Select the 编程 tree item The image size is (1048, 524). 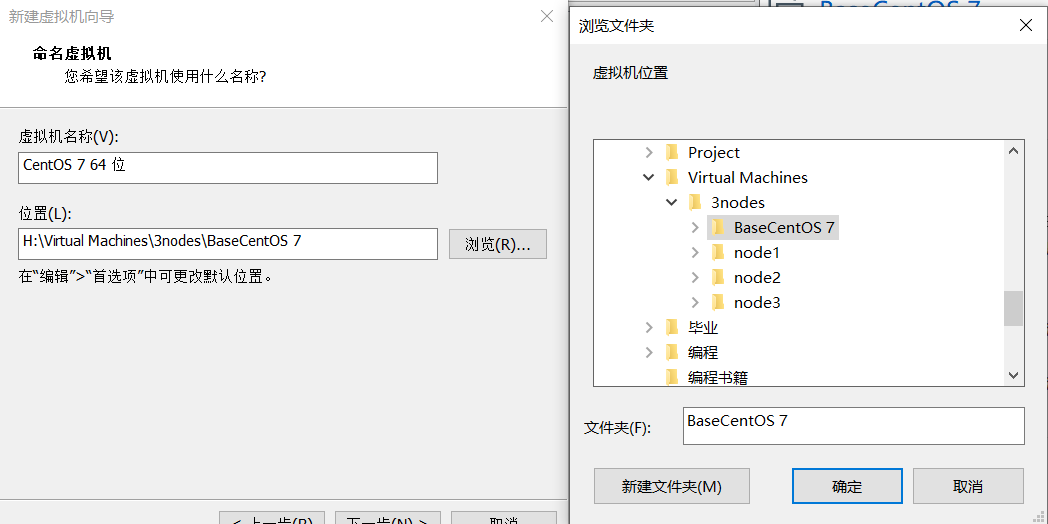703,352
